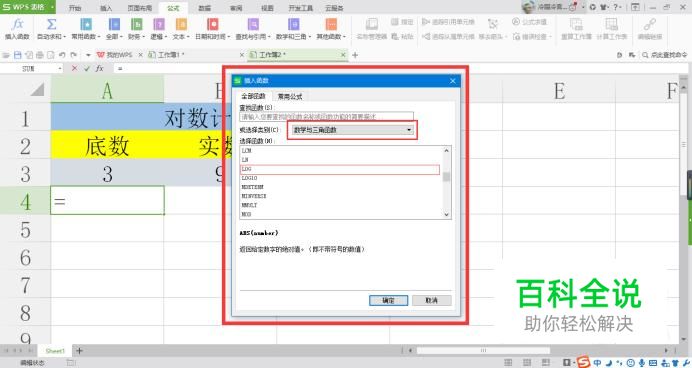This screenshot has height=368, width=692.
Task: Click the open folder icon
Action: (x=6, y=55)
